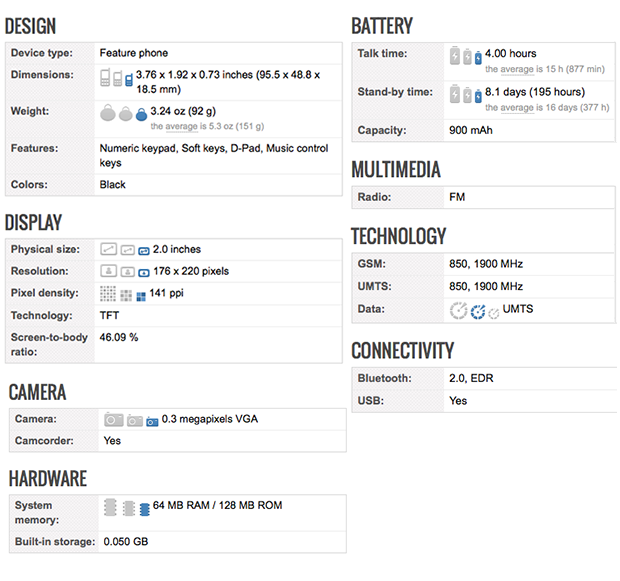Click the blue pixel density icon beside 141 ppi
Viewport: 620px width, 581px height.
[x=139, y=295]
